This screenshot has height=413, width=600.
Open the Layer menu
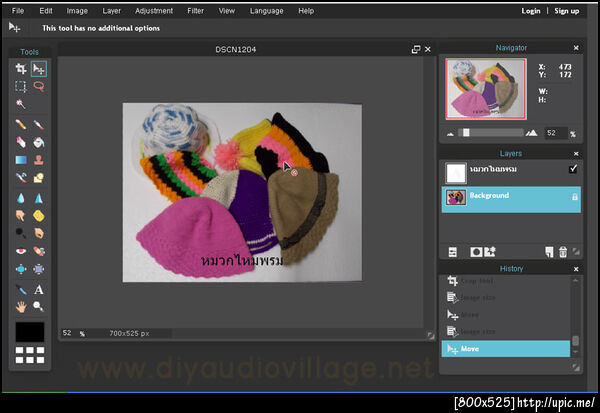(x=111, y=11)
